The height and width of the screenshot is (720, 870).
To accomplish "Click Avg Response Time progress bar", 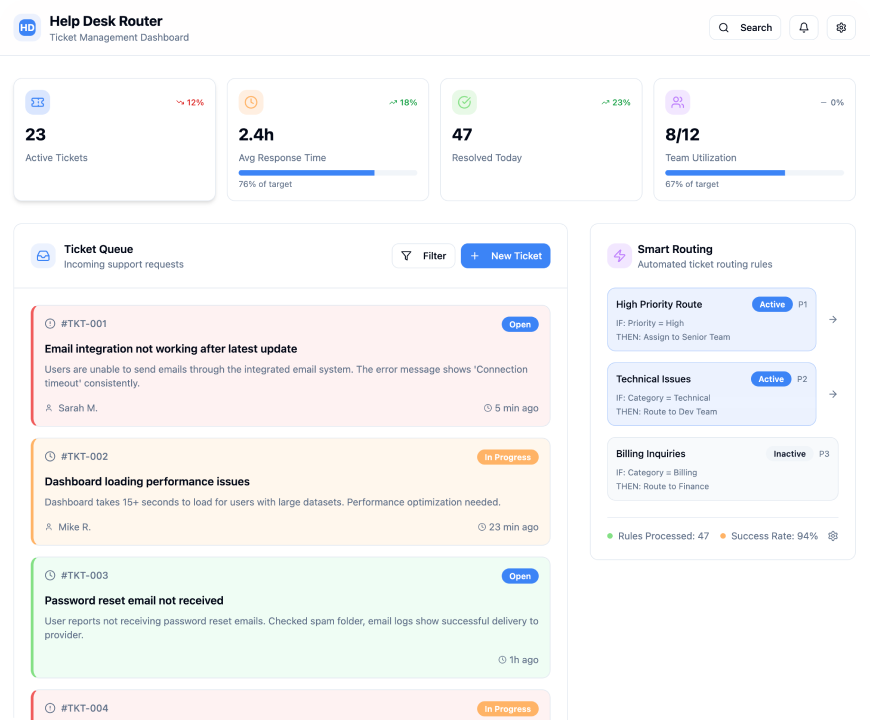I will pos(328,173).
